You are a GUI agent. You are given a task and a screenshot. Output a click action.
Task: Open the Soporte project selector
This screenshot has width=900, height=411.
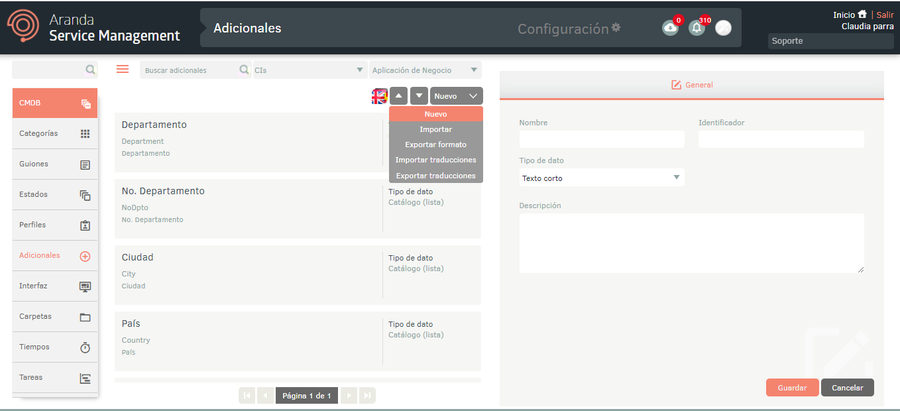pos(831,41)
